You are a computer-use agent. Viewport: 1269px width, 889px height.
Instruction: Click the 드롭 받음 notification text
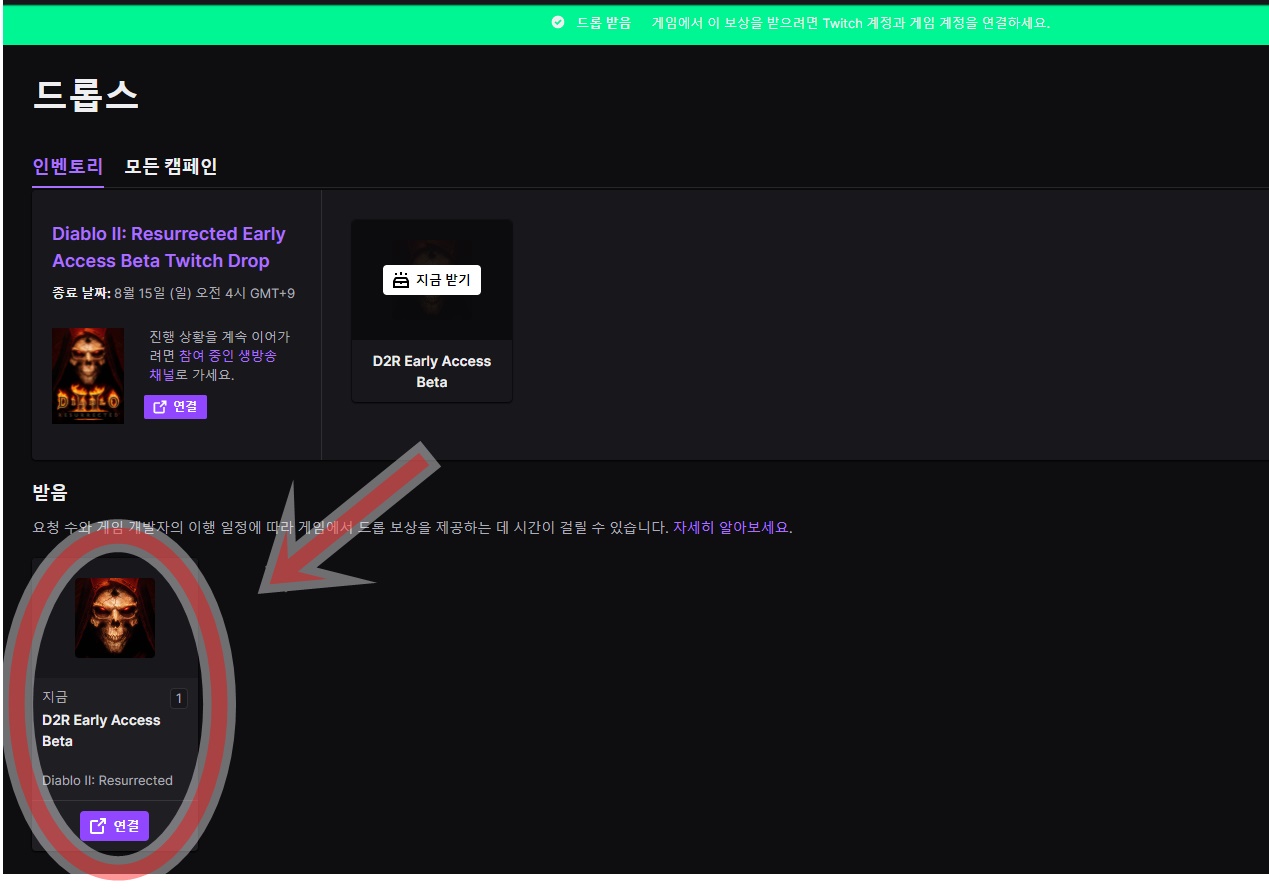click(604, 22)
